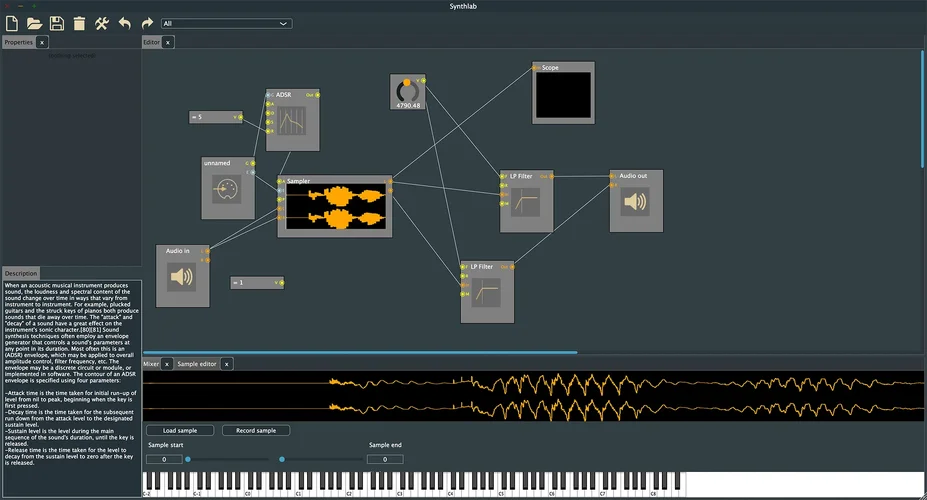Select the Sample editor tab

coord(197,364)
